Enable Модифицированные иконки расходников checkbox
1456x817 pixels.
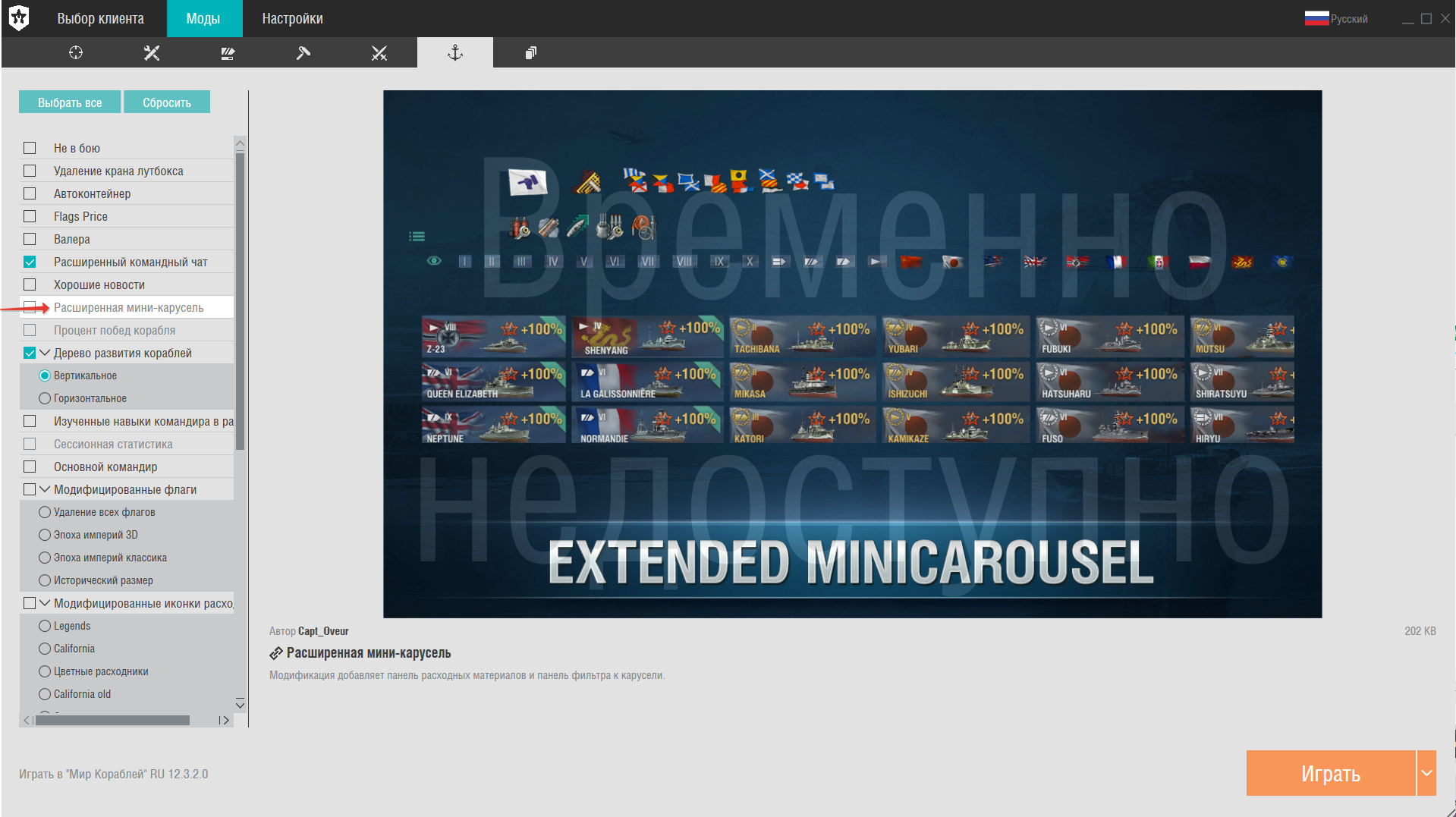pos(30,603)
